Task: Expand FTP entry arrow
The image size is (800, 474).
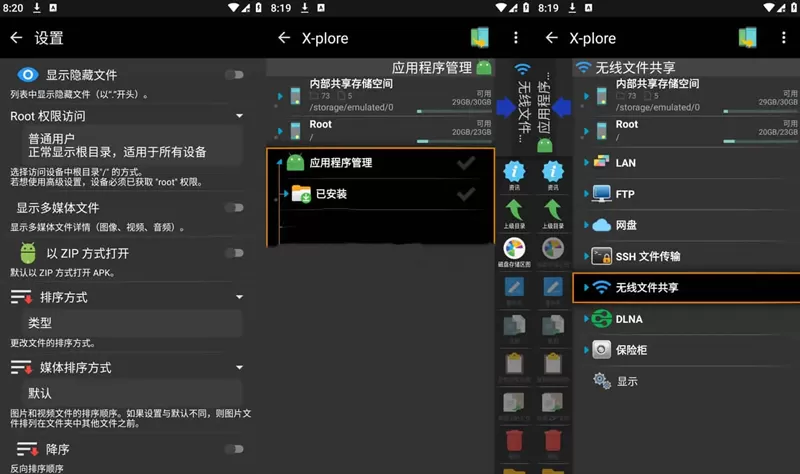Action: [586, 194]
